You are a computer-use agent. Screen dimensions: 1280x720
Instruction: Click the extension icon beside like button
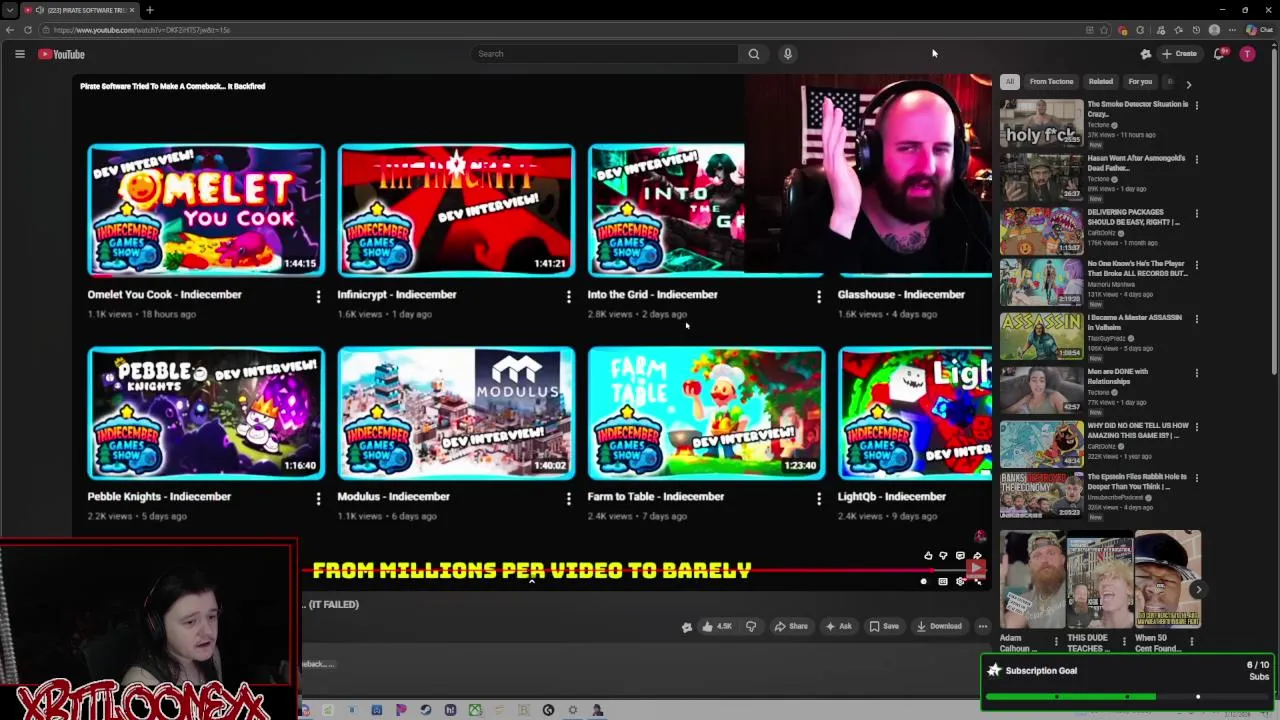tap(687, 627)
